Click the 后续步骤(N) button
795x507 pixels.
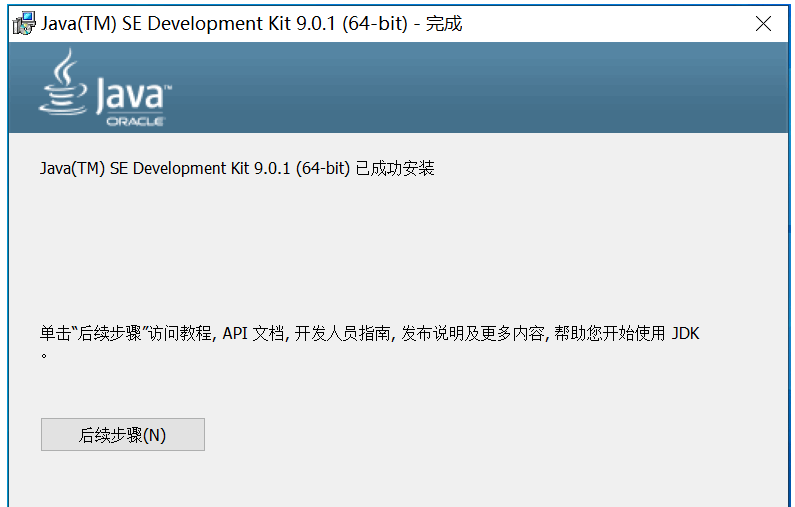tap(123, 434)
